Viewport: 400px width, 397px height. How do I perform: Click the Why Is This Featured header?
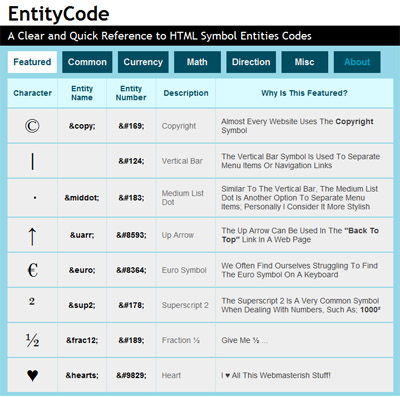304,93
